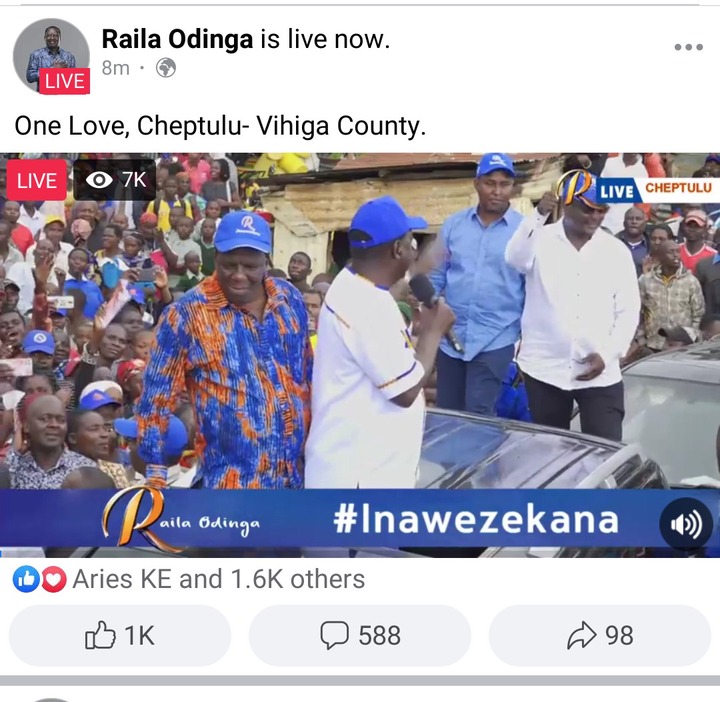The width and height of the screenshot is (720, 702).
Task: Click the share arrow icon
Action: point(581,635)
